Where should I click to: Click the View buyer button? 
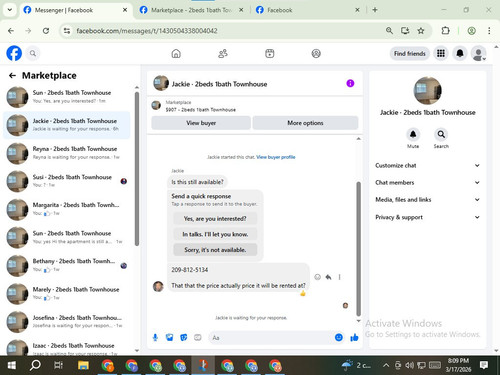[201, 123]
